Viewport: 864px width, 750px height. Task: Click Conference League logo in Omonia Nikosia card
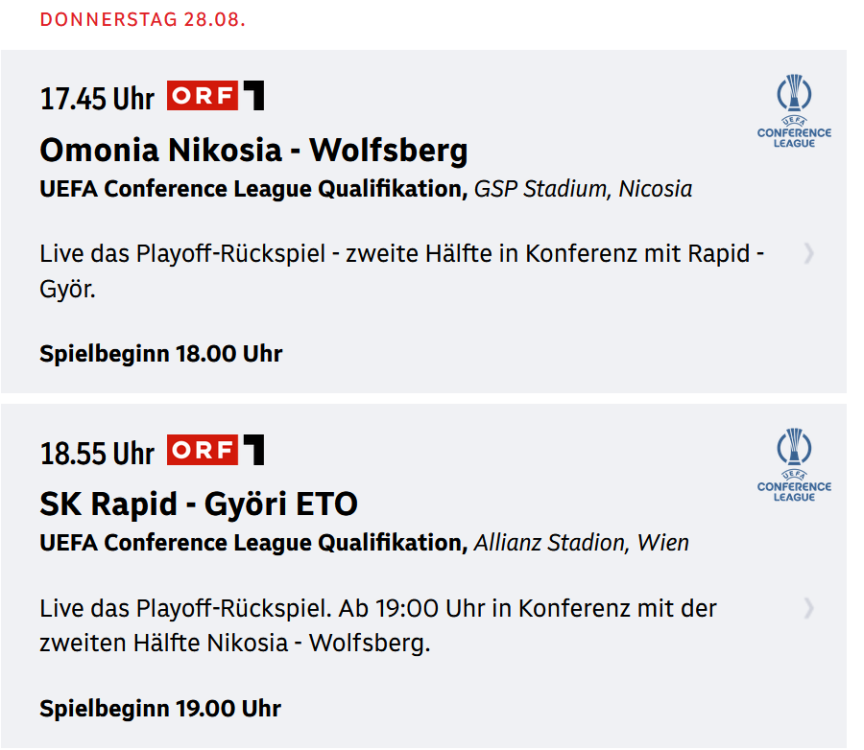pyautogui.click(x=794, y=112)
